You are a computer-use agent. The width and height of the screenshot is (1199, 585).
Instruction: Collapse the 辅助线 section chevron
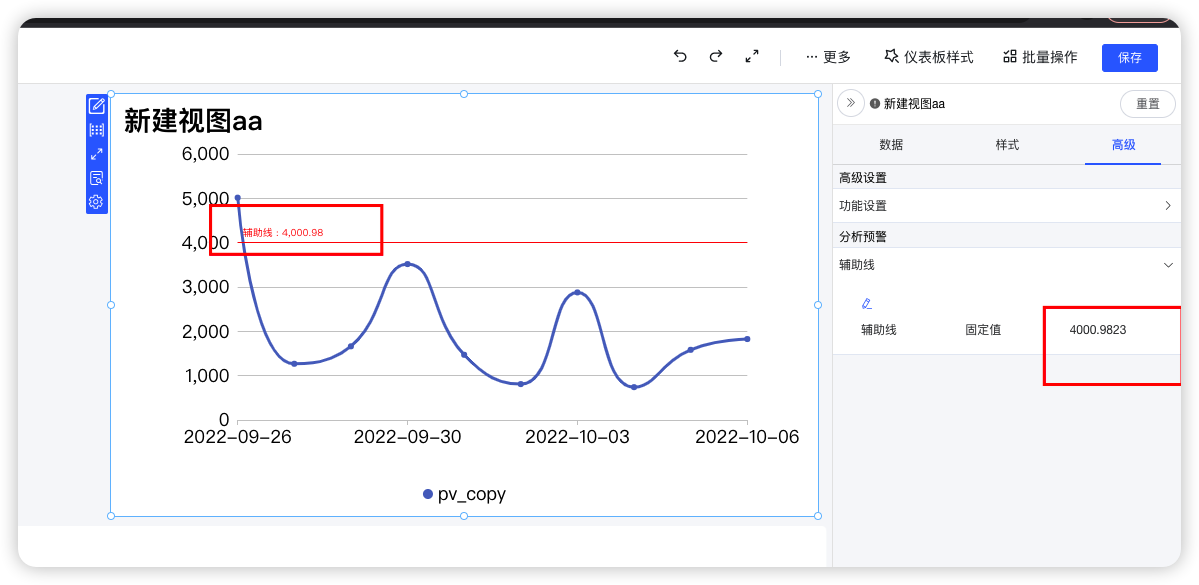pos(1168,265)
